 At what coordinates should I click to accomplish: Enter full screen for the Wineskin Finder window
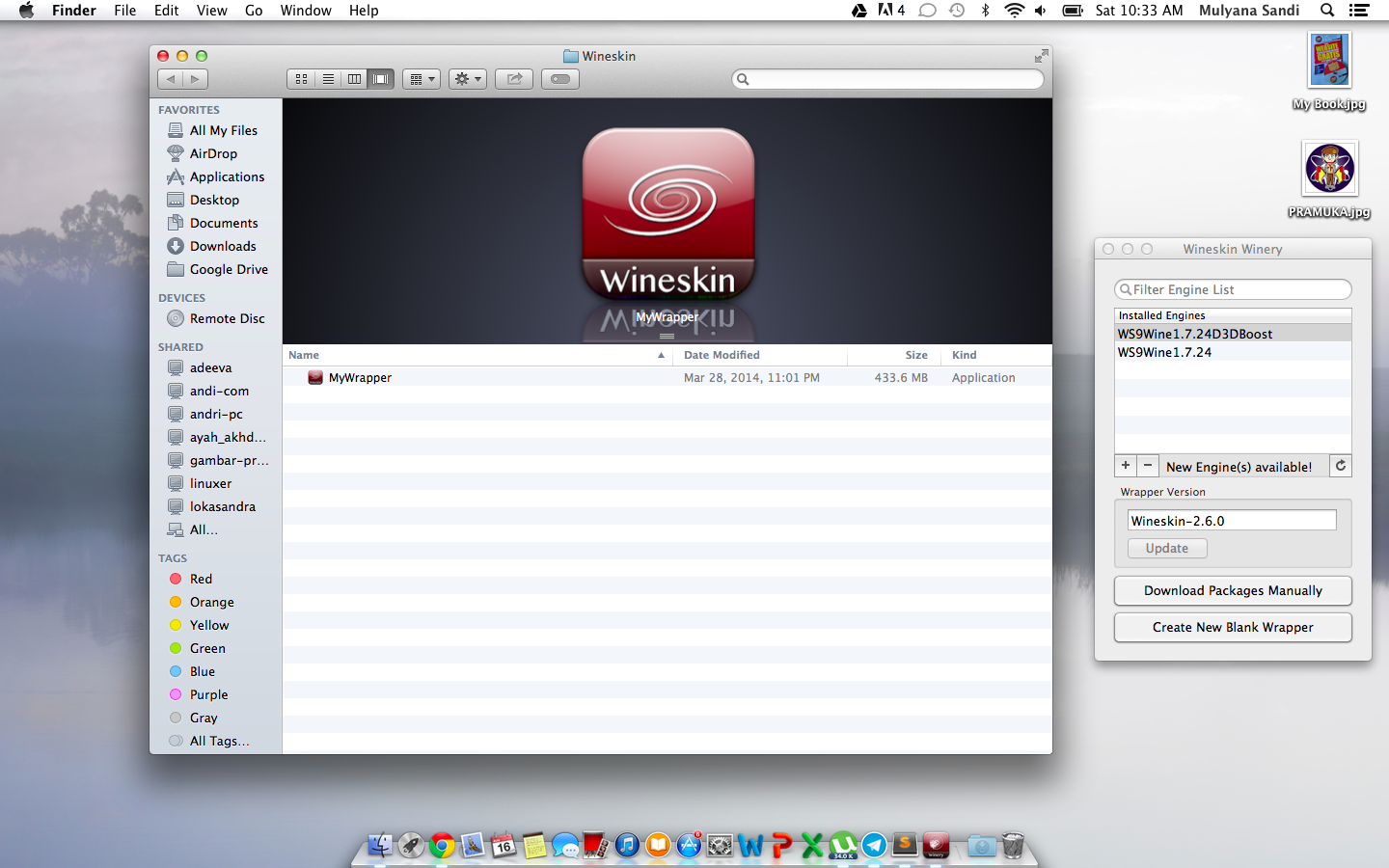(x=1041, y=56)
